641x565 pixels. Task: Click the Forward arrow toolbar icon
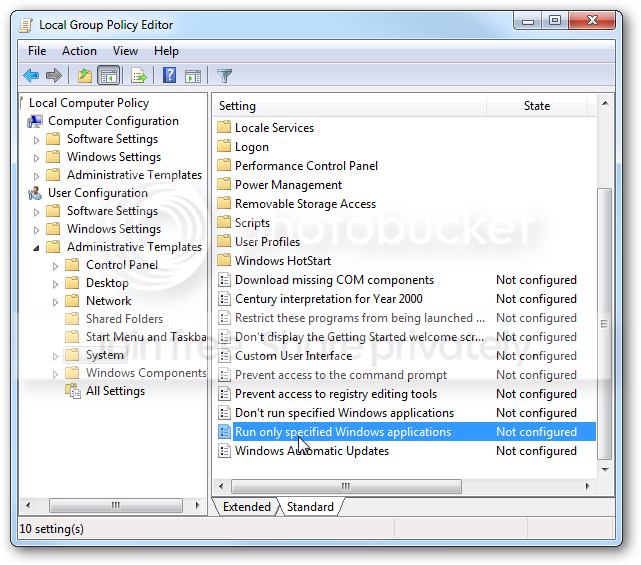click(54, 76)
